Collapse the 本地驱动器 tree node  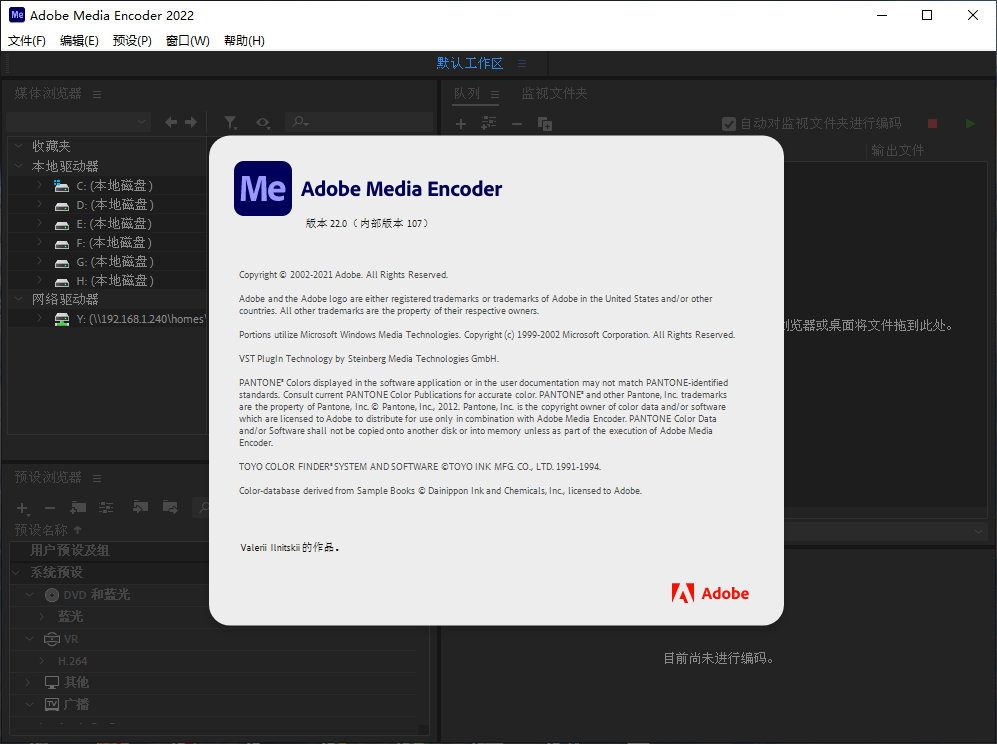click(x=18, y=165)
